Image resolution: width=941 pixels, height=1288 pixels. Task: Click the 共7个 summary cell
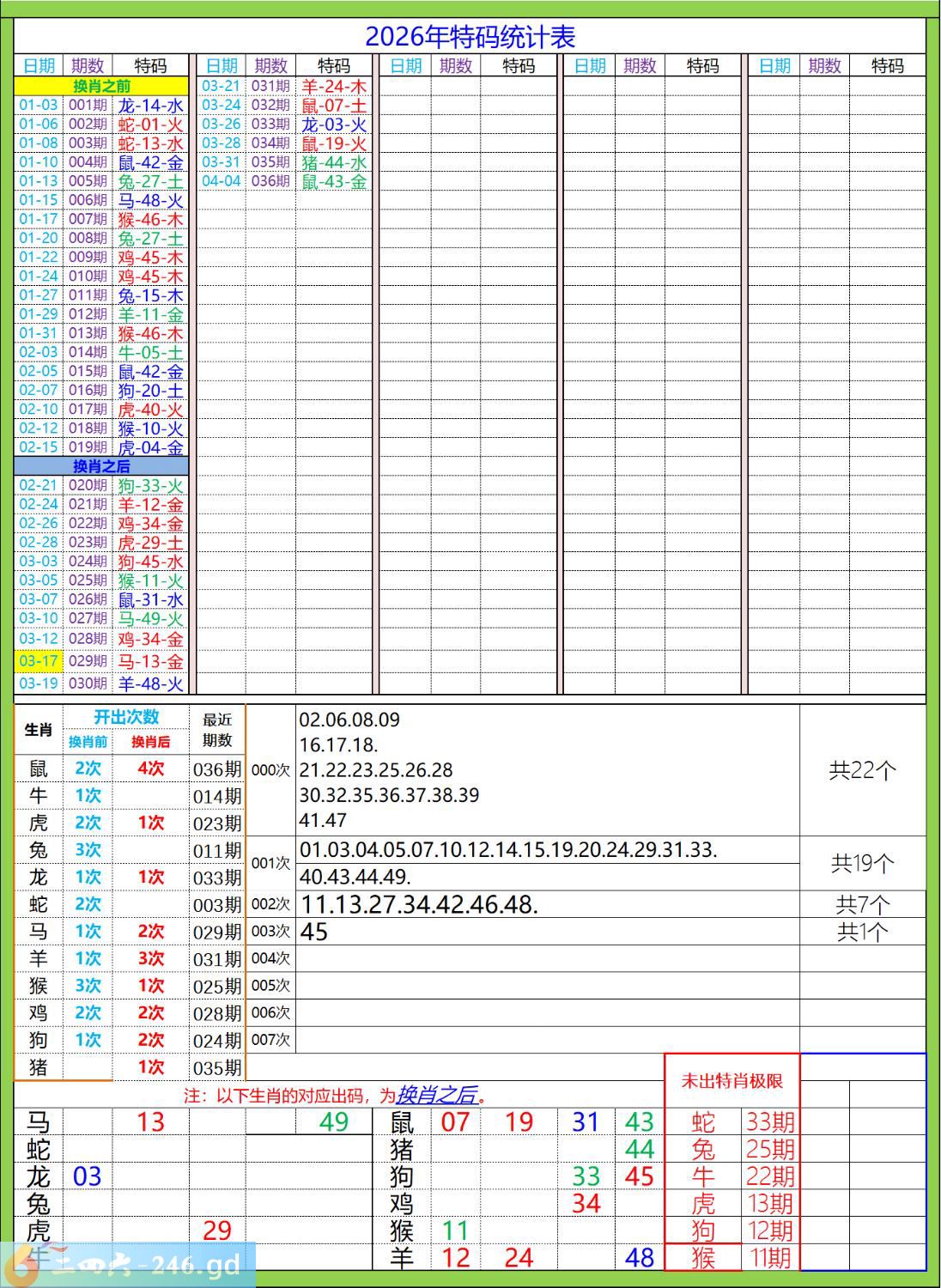[x=862, y=904]
